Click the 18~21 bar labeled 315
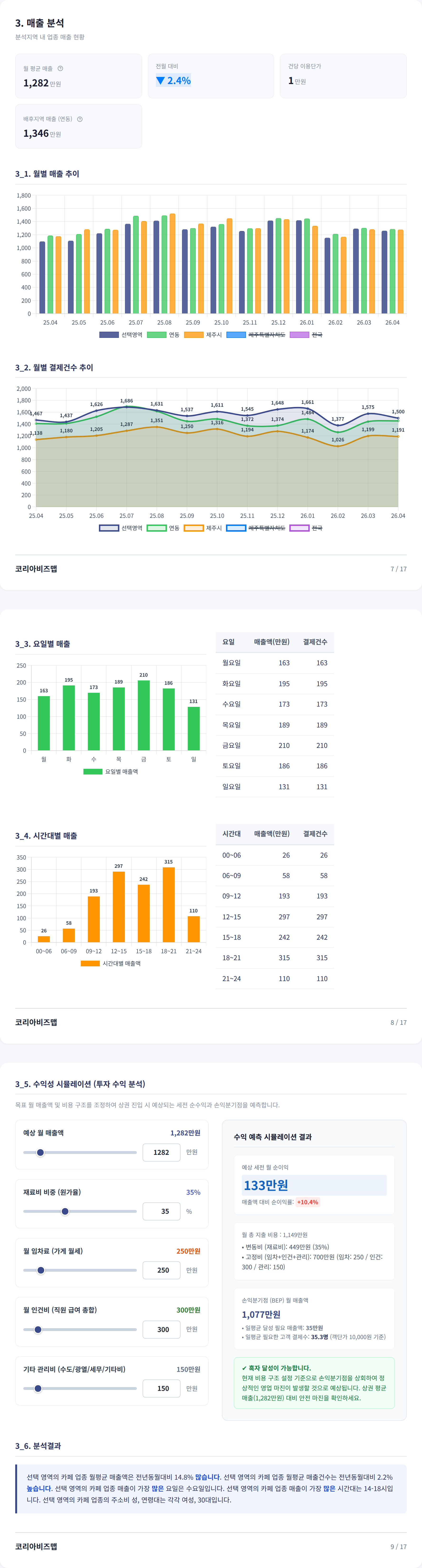The width and height of the screenshot is (422, 1568). point(169,905)
